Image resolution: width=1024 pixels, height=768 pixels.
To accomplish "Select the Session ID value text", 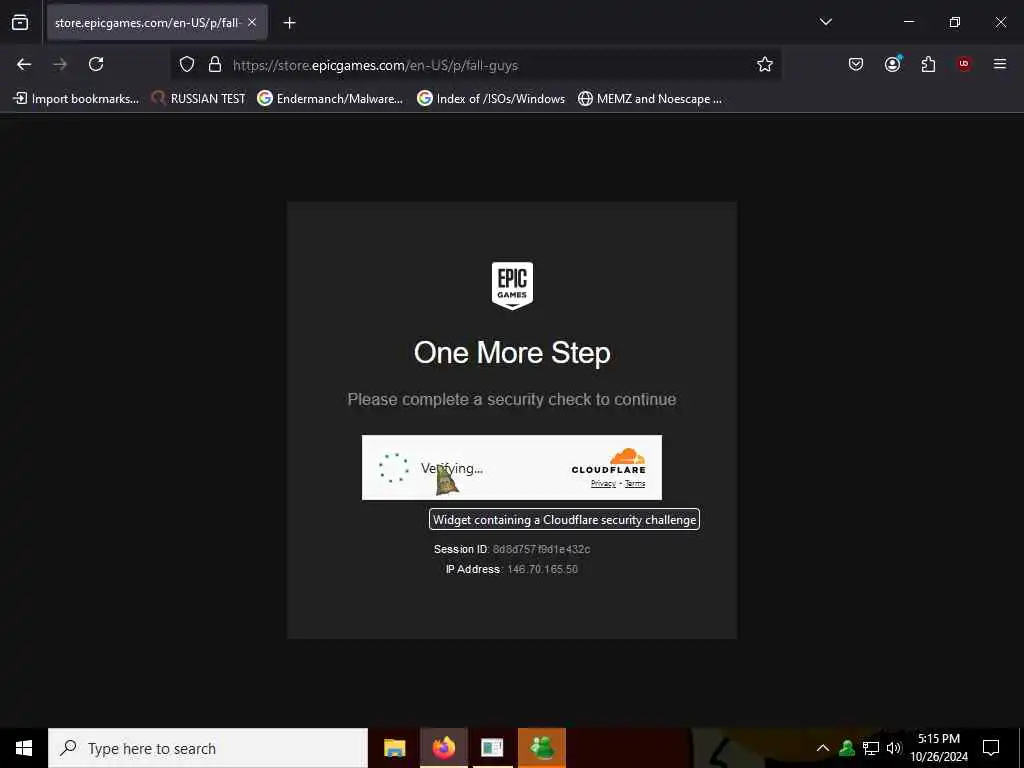I will [541, 549].
